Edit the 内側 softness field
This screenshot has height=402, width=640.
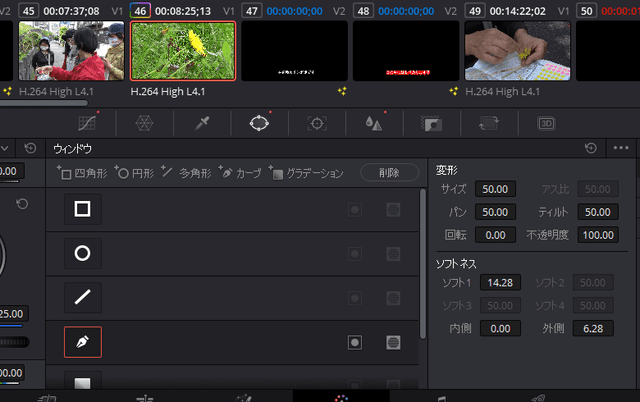[x=500, y=328]
